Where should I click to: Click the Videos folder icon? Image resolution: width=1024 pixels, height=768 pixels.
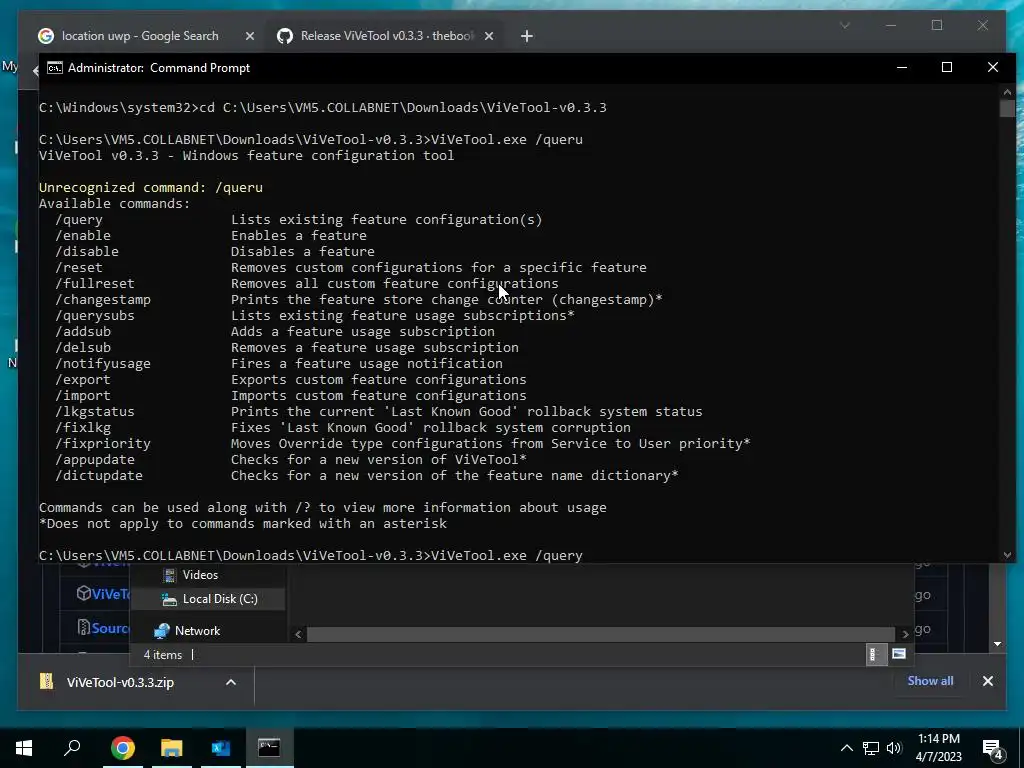tap(169, 575)
